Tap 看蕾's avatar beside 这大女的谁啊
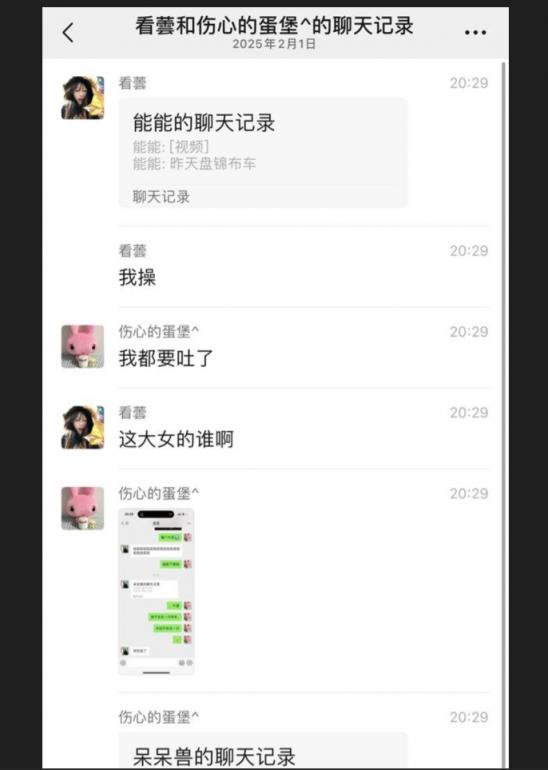Image resolution: width=548 pixels, height=770 pixels. [x=82, y=427]
